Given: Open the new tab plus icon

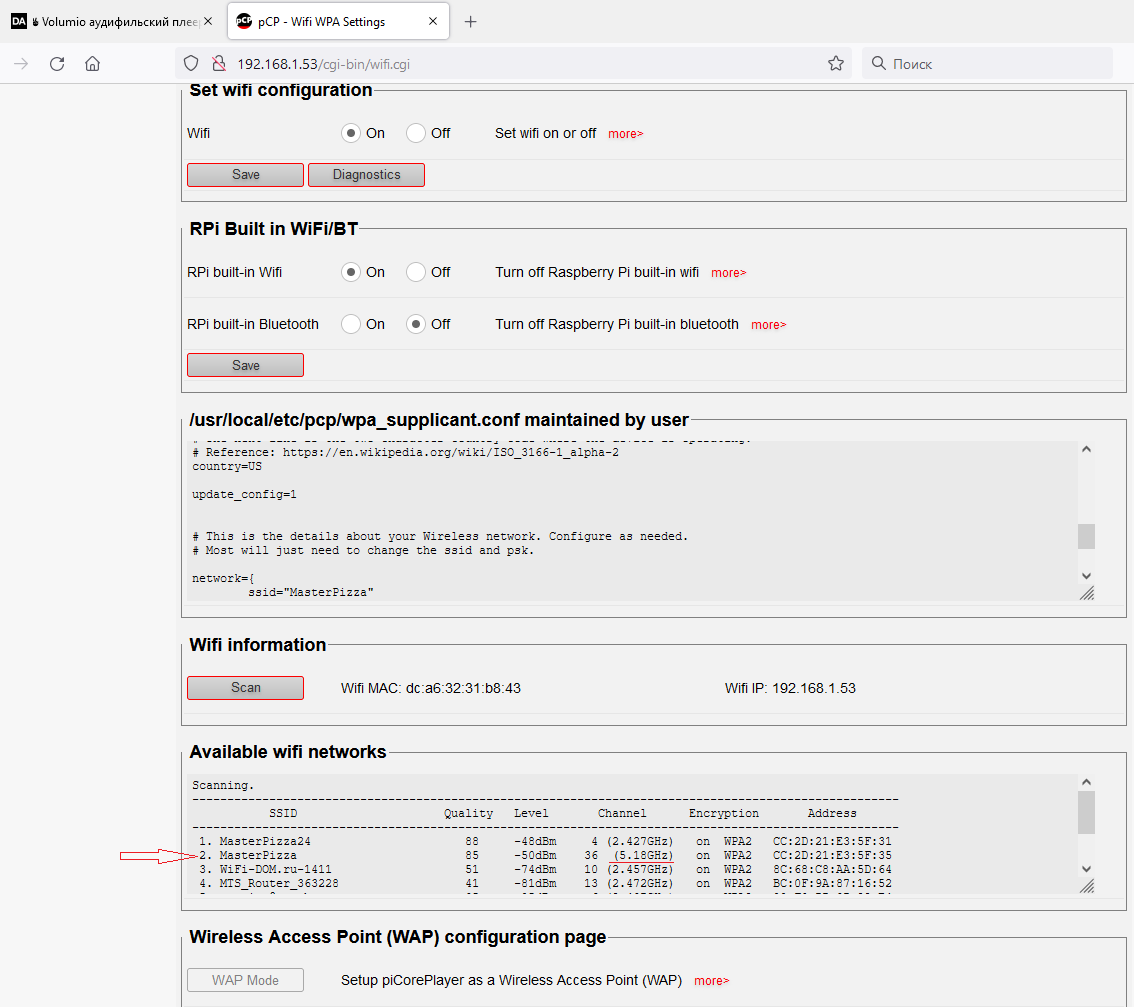Looking at the screenshot, I should [471, 21].
